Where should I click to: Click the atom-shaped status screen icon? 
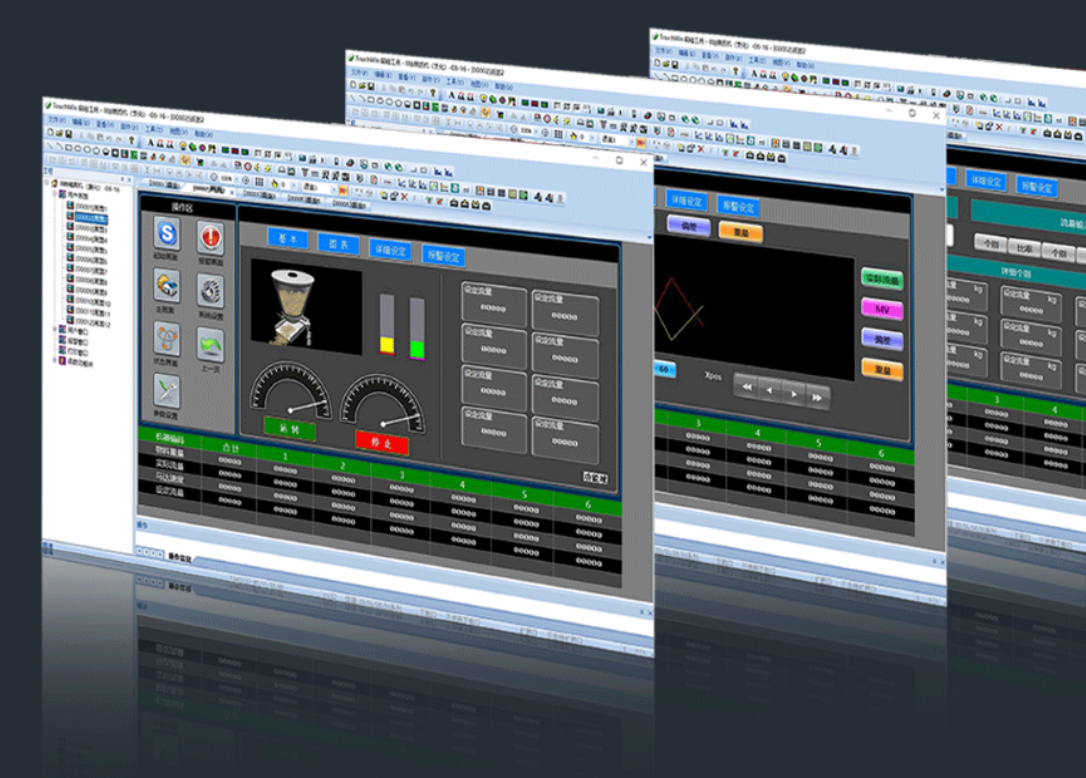[167, 339]
